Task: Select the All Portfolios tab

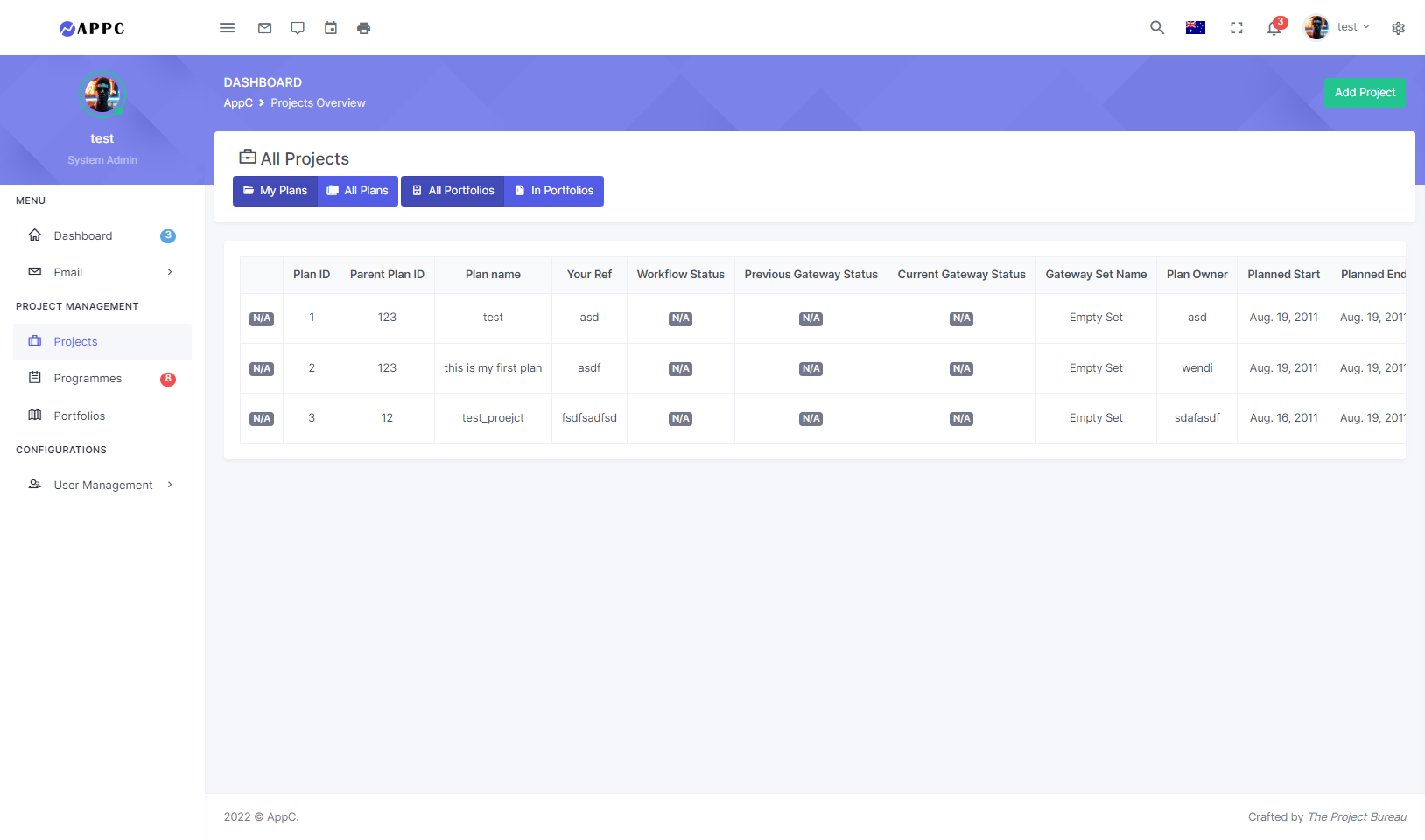Action: coord(453,191)
